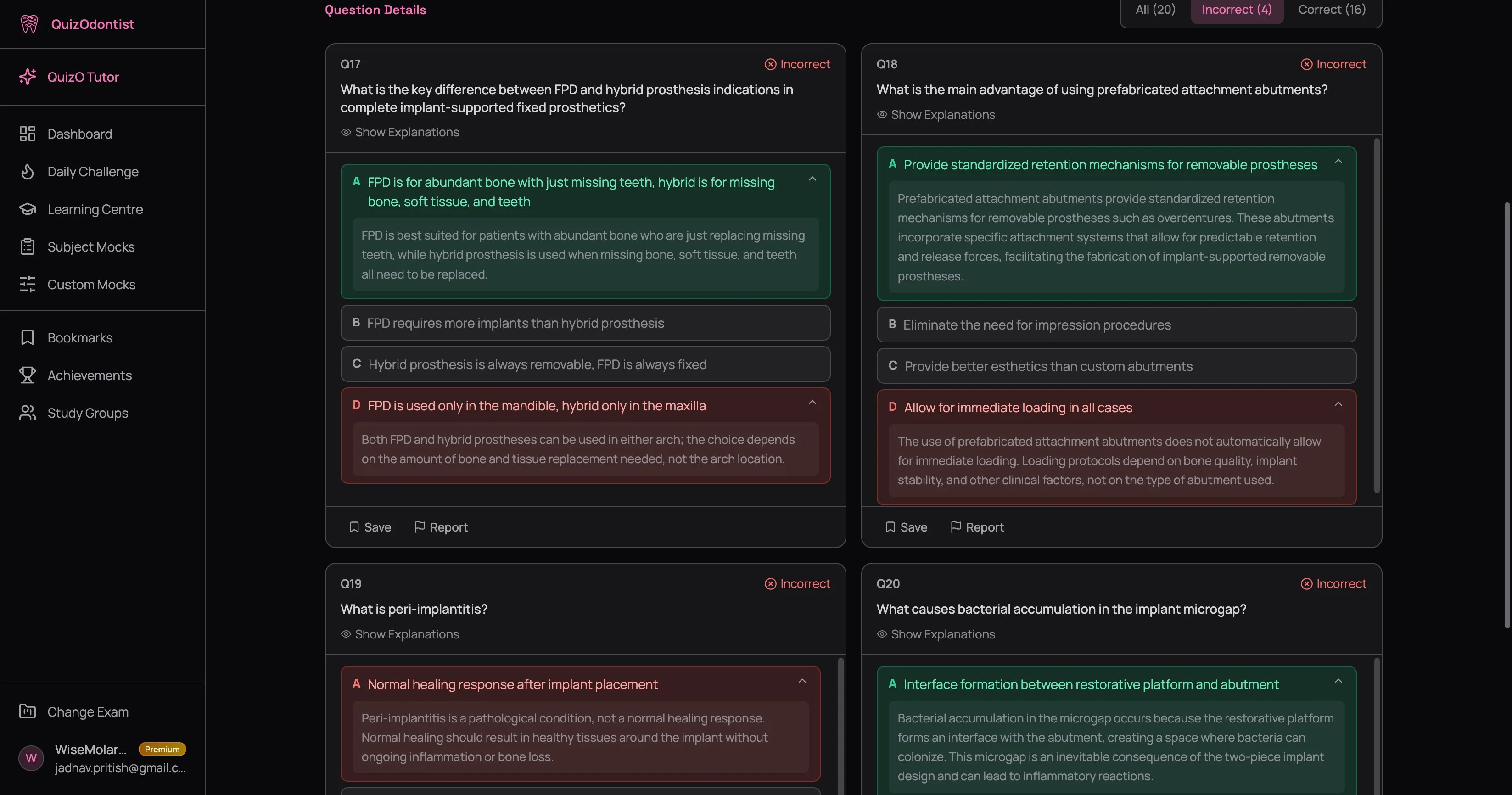The width and height of the screenshot is (1512, 795).
Task: Select the Learning Centre graduation cap icon
Action: (x=27, y=209)
